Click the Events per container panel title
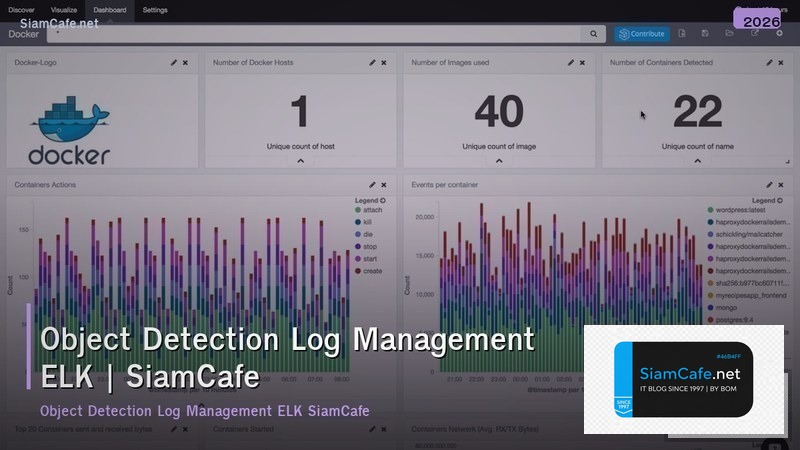Image resolution: width=800 pixels, height=450 pixels. [444, 185]
